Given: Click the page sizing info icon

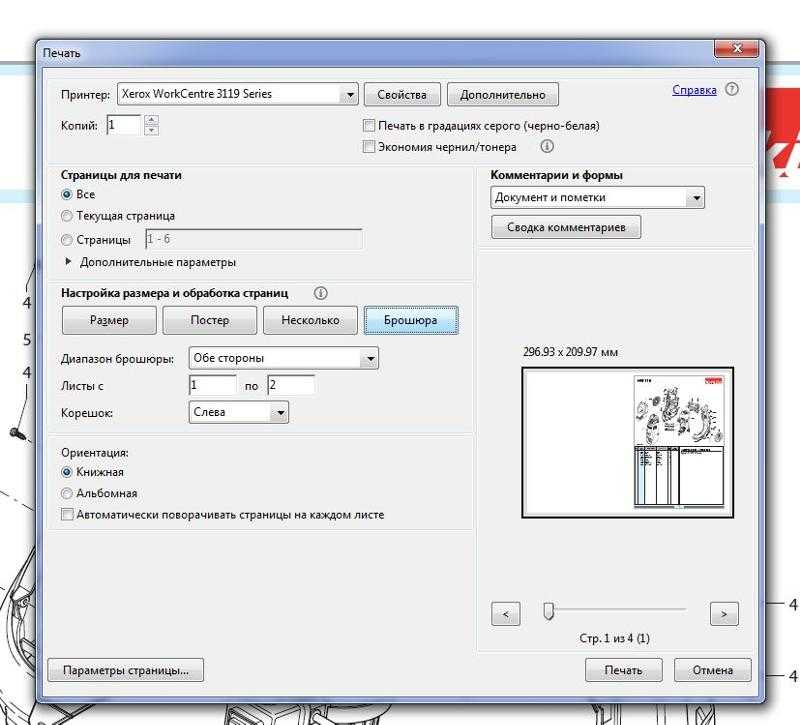Looking at the screenshot, I should 320,293.
